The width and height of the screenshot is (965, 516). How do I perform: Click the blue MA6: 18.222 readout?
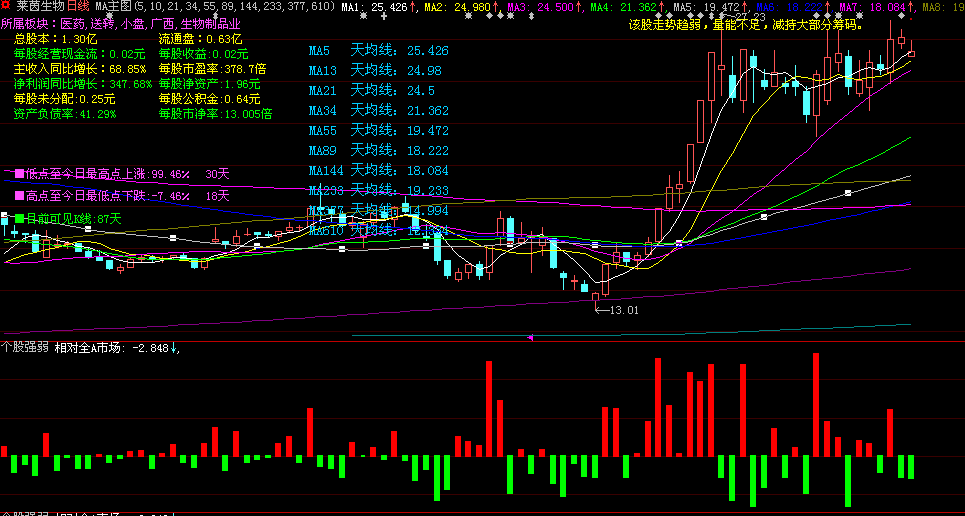[x=792, y=7]
